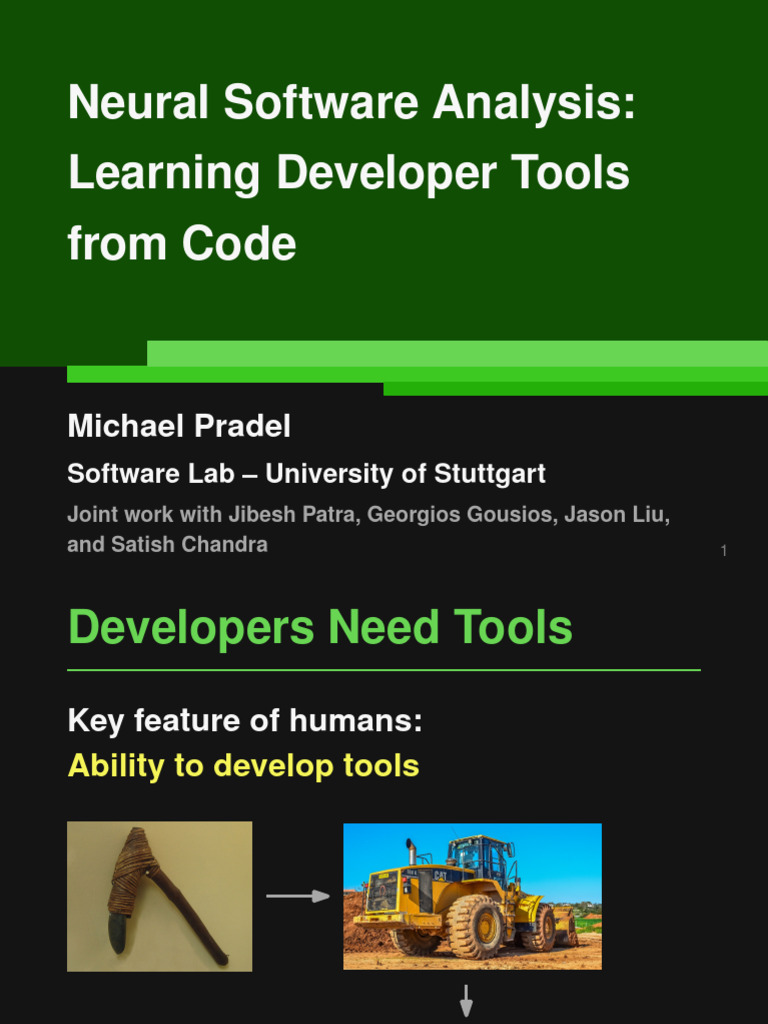Click 'Software Lab – University of Stuttgart' text

pos(306,473)
